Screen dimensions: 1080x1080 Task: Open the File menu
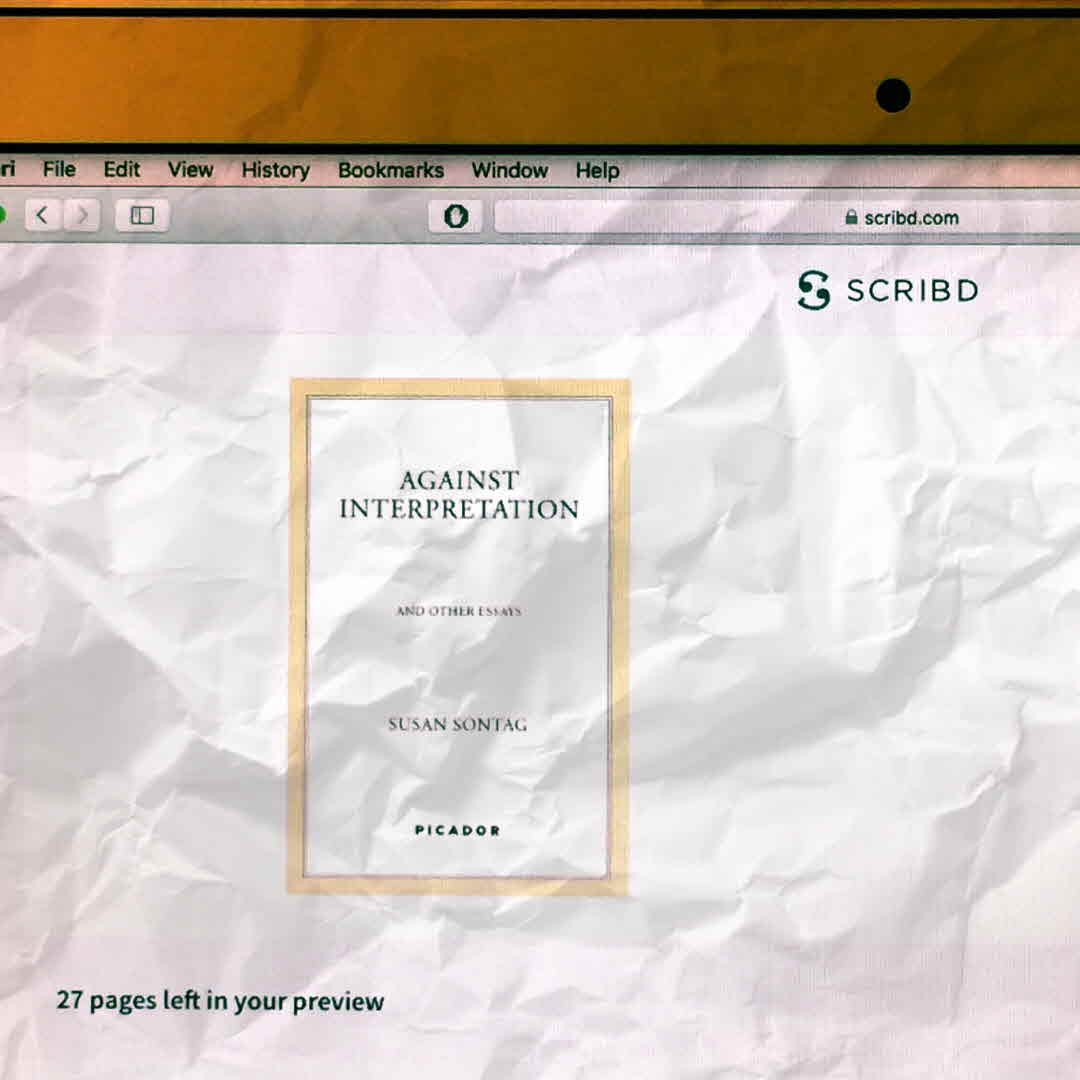click(59, 170)
